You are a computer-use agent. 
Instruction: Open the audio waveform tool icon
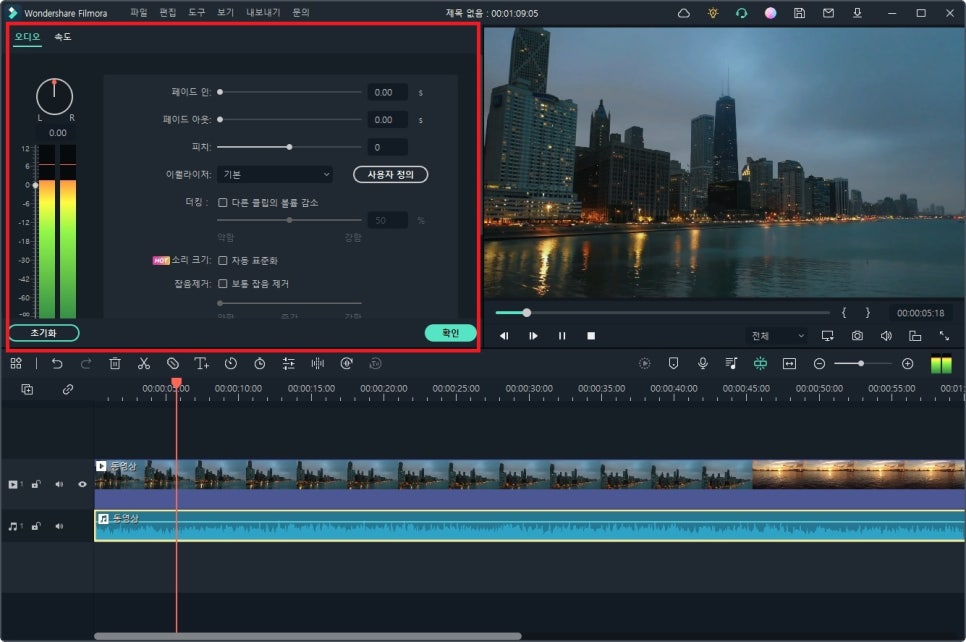click(x=317, y=364)
